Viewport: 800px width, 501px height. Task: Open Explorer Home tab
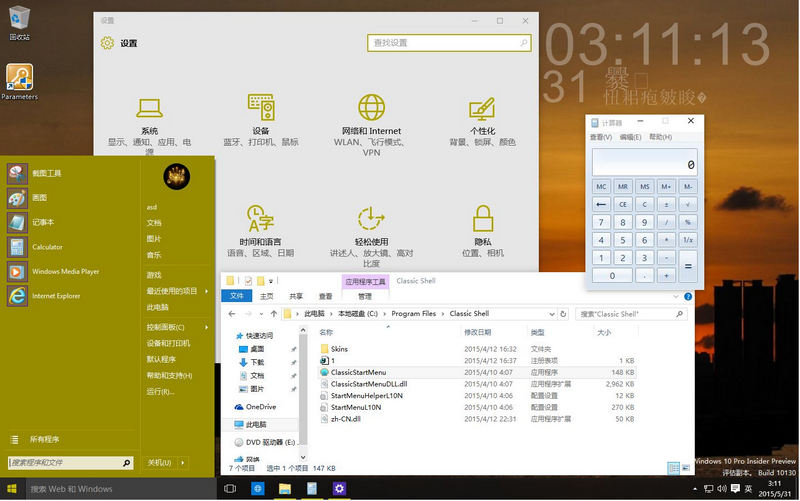click(266, 296)
